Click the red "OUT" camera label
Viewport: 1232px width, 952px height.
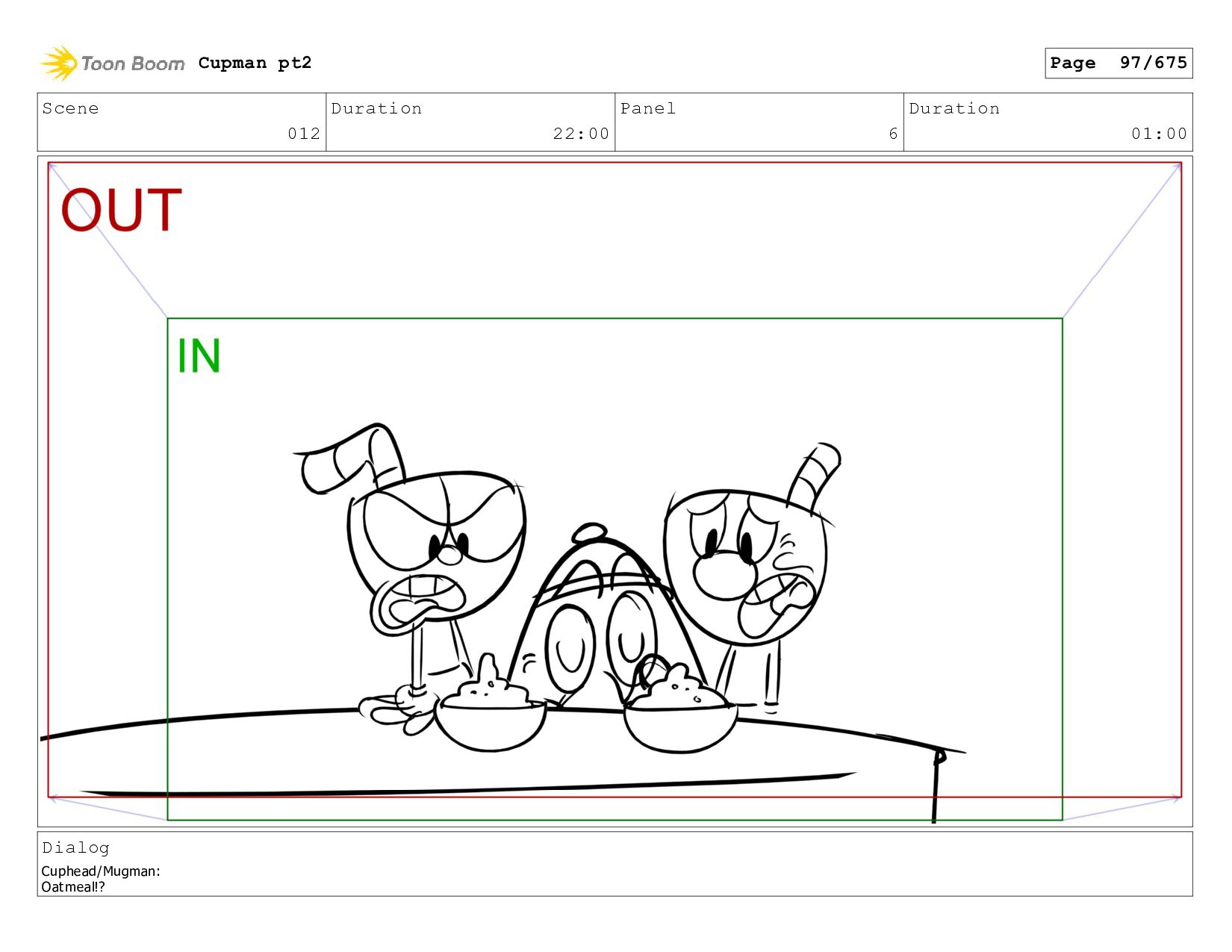point(122,210)
